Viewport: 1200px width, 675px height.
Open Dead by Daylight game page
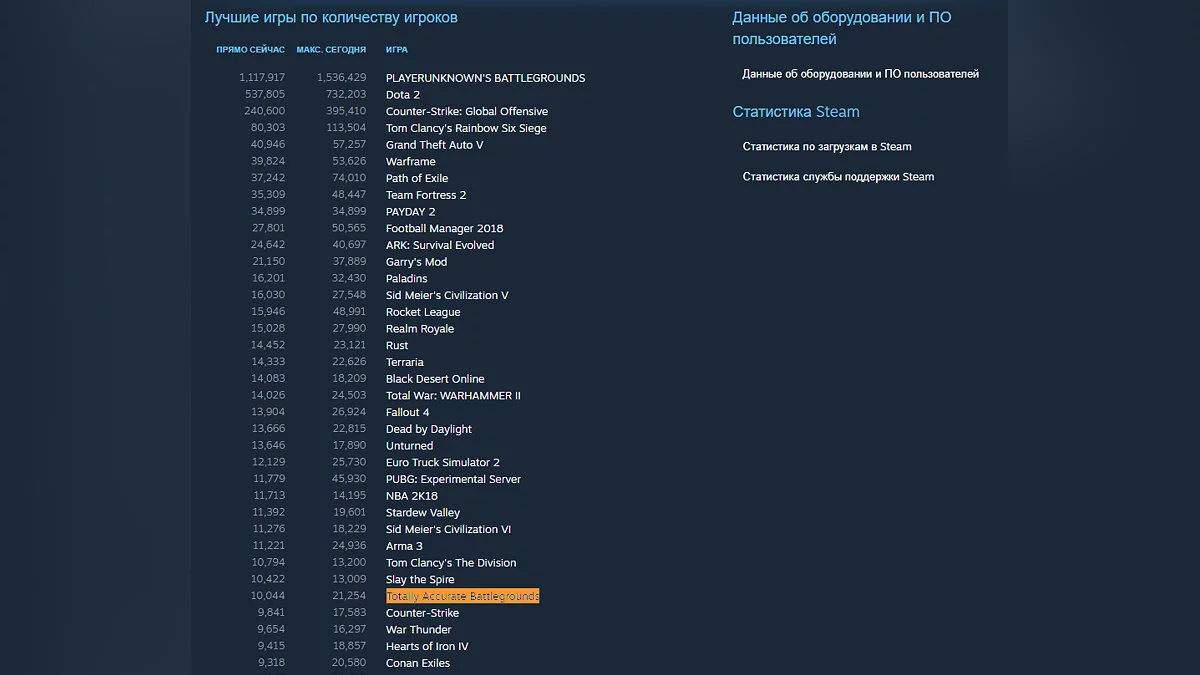pos(429,429)
